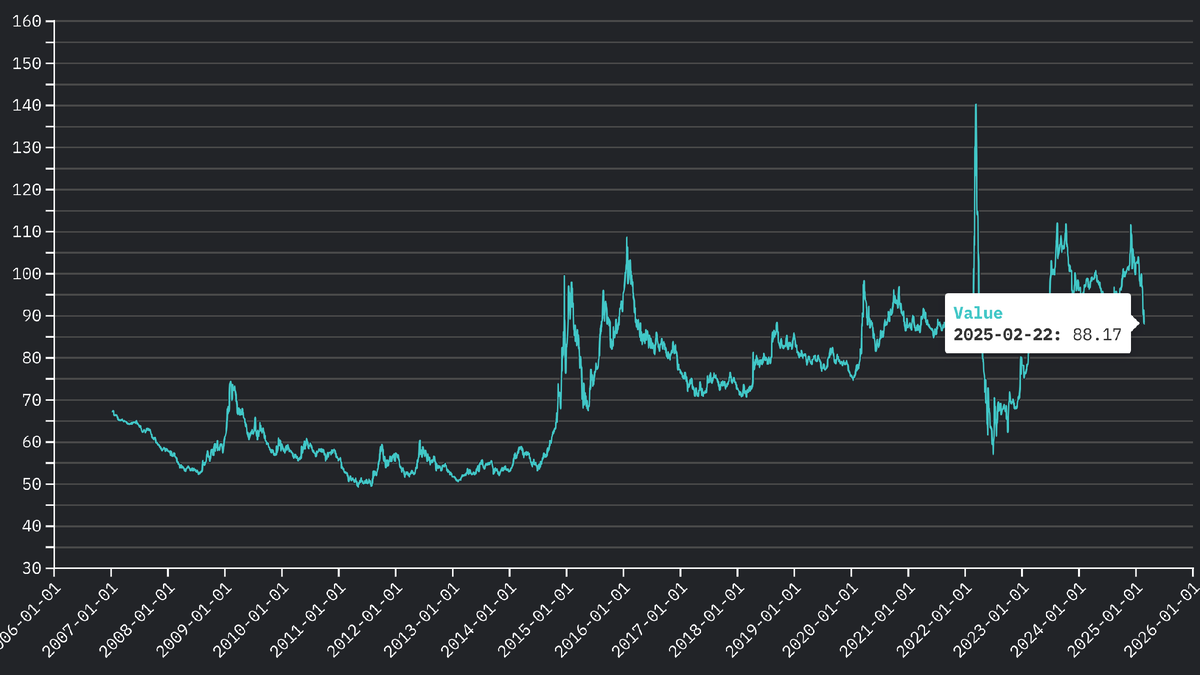Click the 60 y-axis label
Screen dimensions: 1200x675
click(33, 442)
